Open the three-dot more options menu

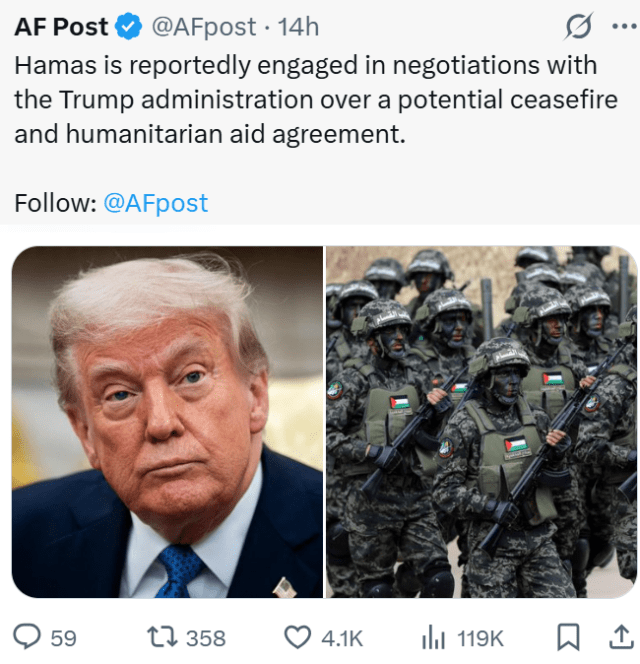click(x=624, y=26)
